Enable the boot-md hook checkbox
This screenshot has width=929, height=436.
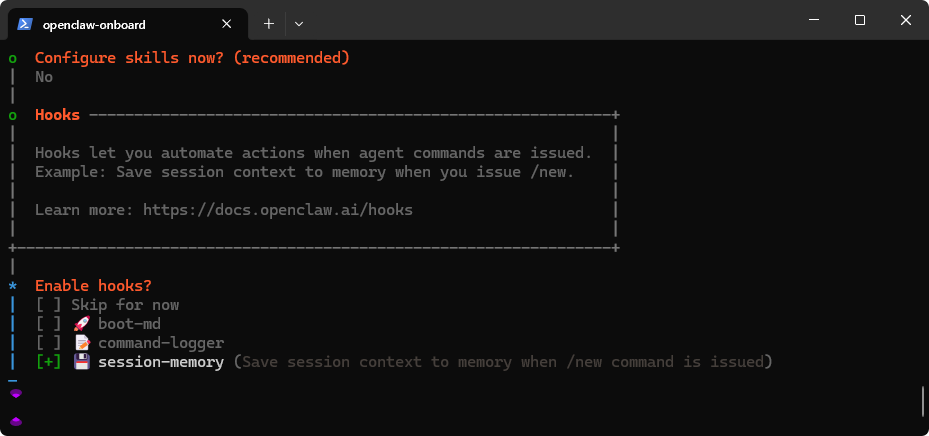[x=48, y=324]
